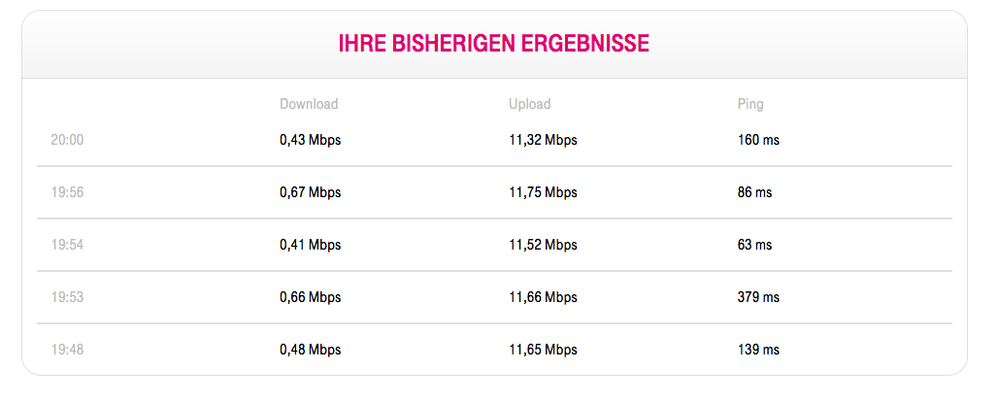Screen dimensions: 999x405
Task: Select the Download column header
Action: [x=309, y=104]
